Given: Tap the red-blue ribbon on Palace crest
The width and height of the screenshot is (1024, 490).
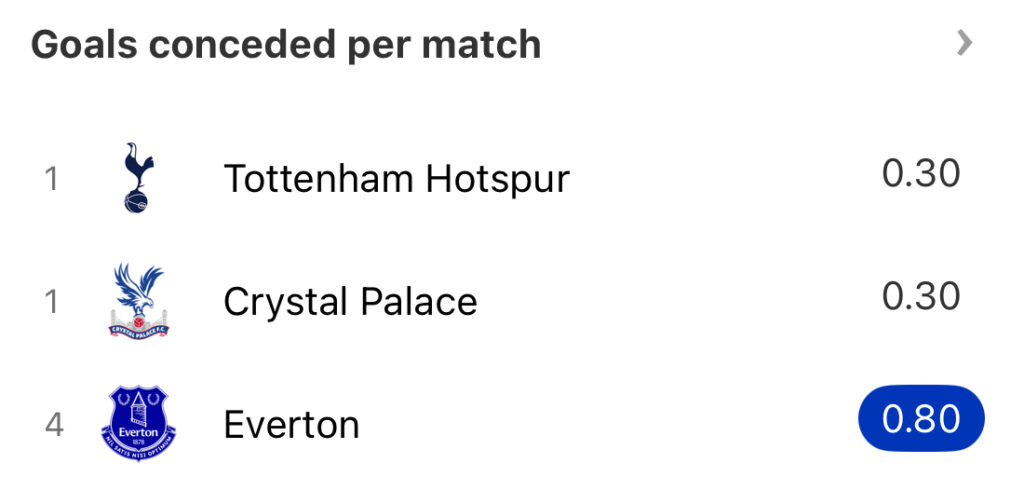Looking at the screenshot, I should click(x=138, y=331).
